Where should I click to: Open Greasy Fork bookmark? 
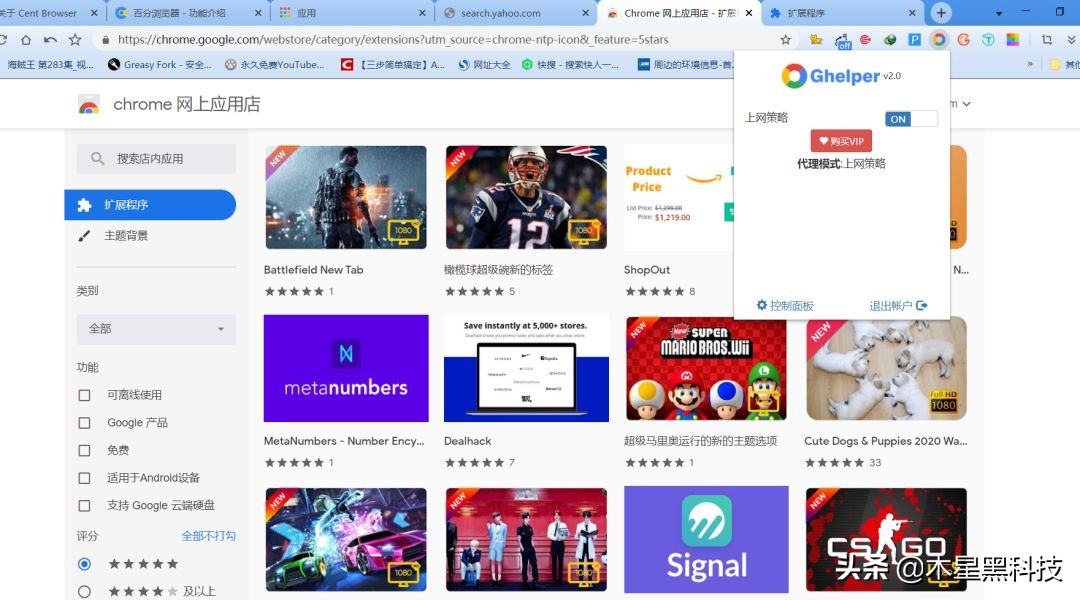[x=160, y=65]
